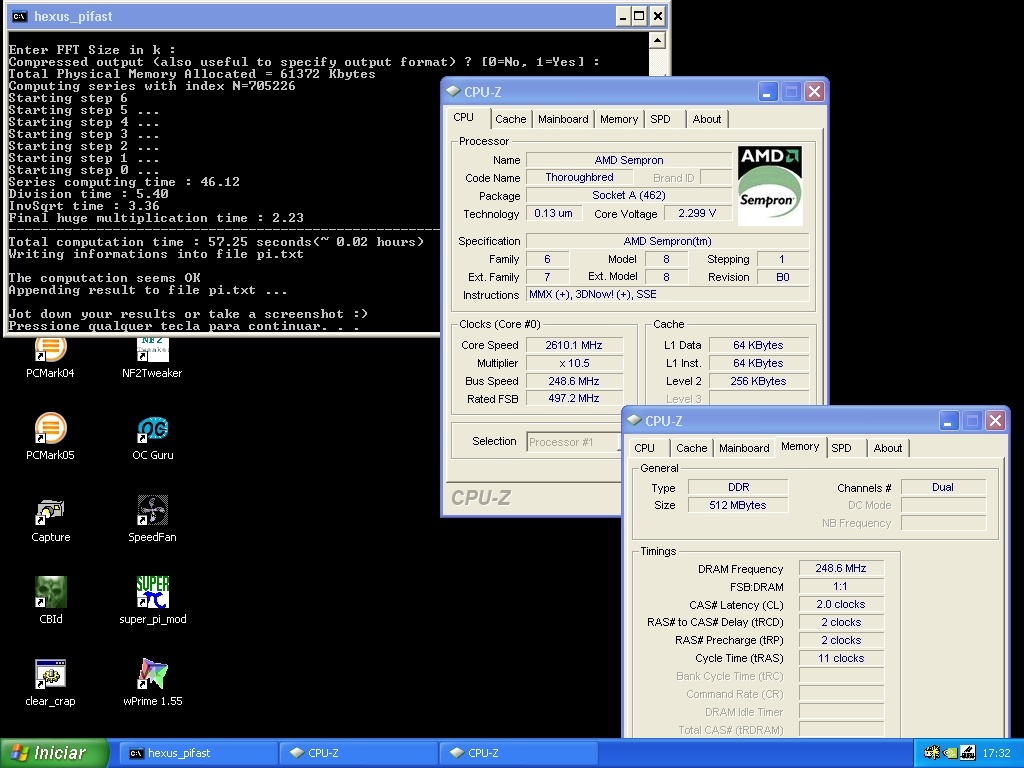The width and height of the screenshot is (1024, 768).
Task: Select the second CPU-Z taskbar button
Action: 519,753
